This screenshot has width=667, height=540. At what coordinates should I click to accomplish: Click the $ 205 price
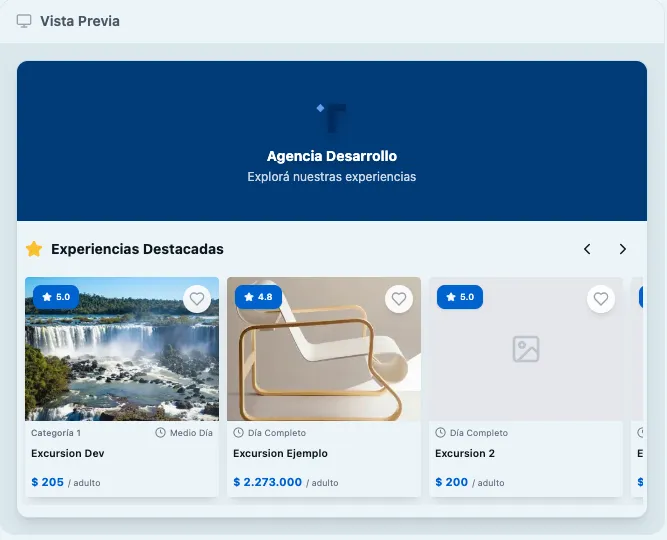pos(48,482)
